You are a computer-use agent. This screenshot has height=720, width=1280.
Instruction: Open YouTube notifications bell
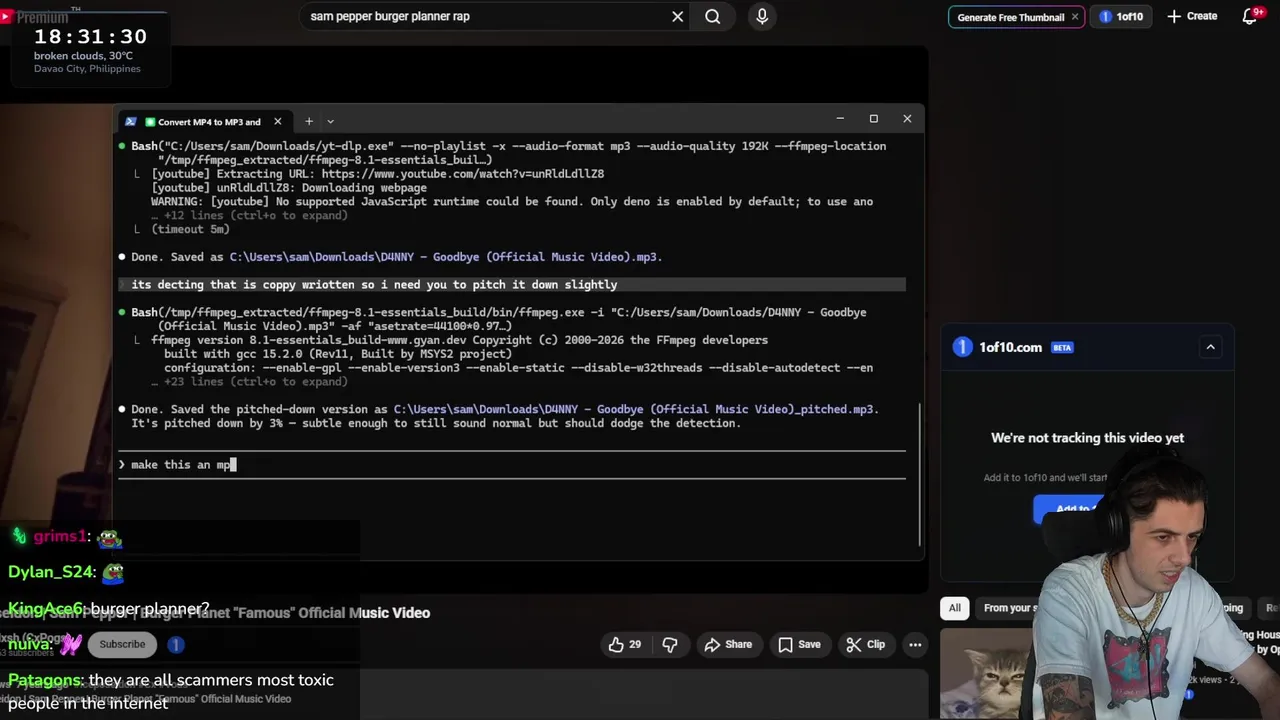1250,16
